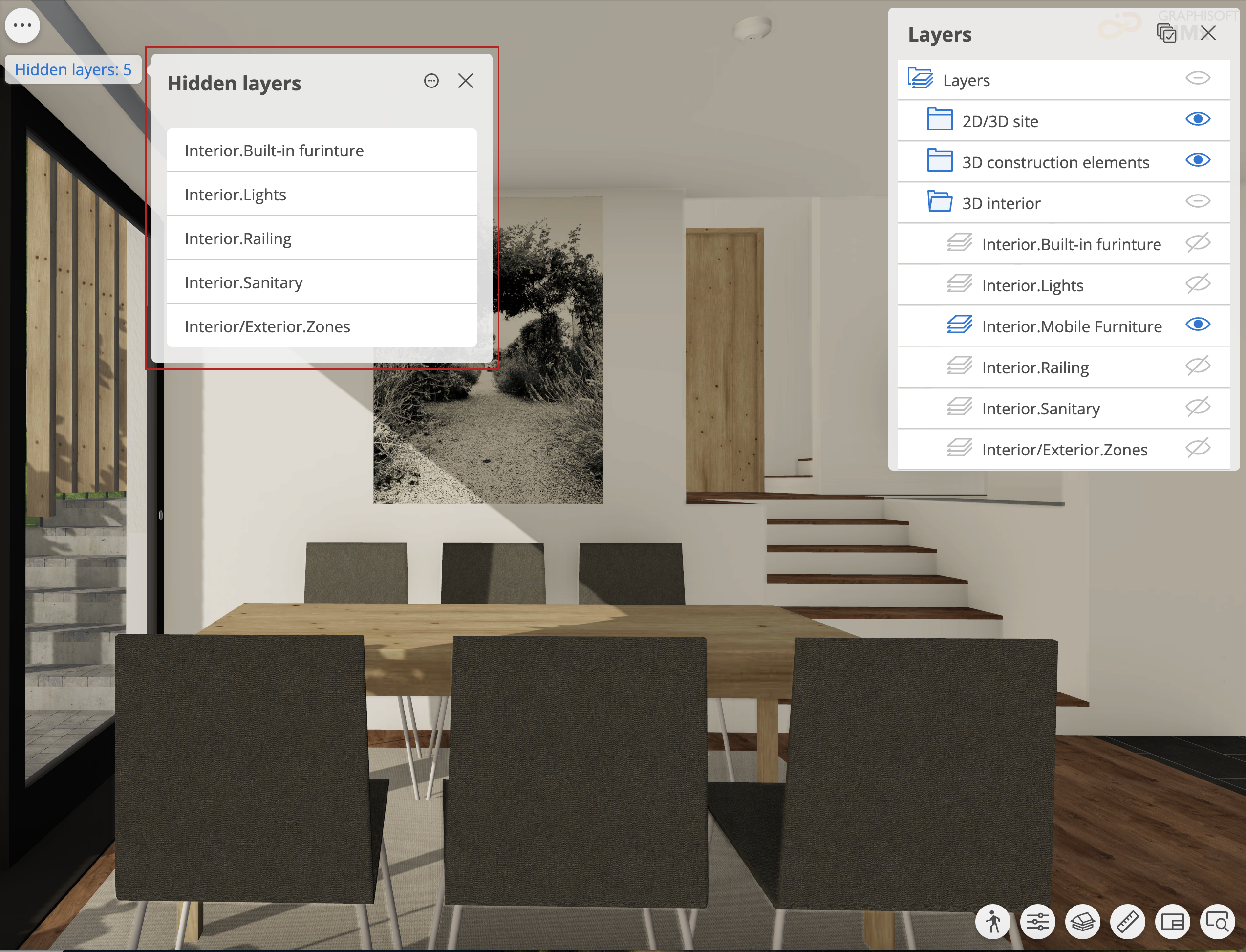Click the 3D model layers stack icon
Image resolution: width=1246 pixels, height=952 pixels.
tap(1082, 922)
